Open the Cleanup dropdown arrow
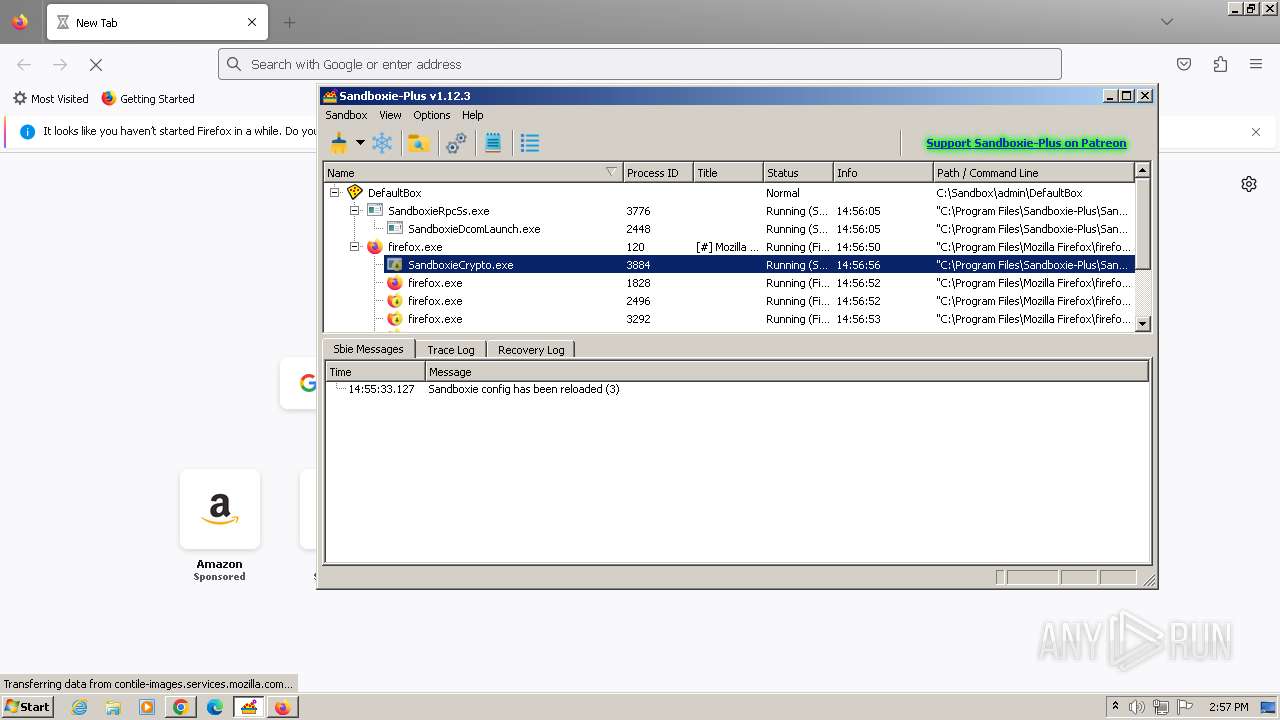This screenshot has width=1280, height=720. [360, 143]
